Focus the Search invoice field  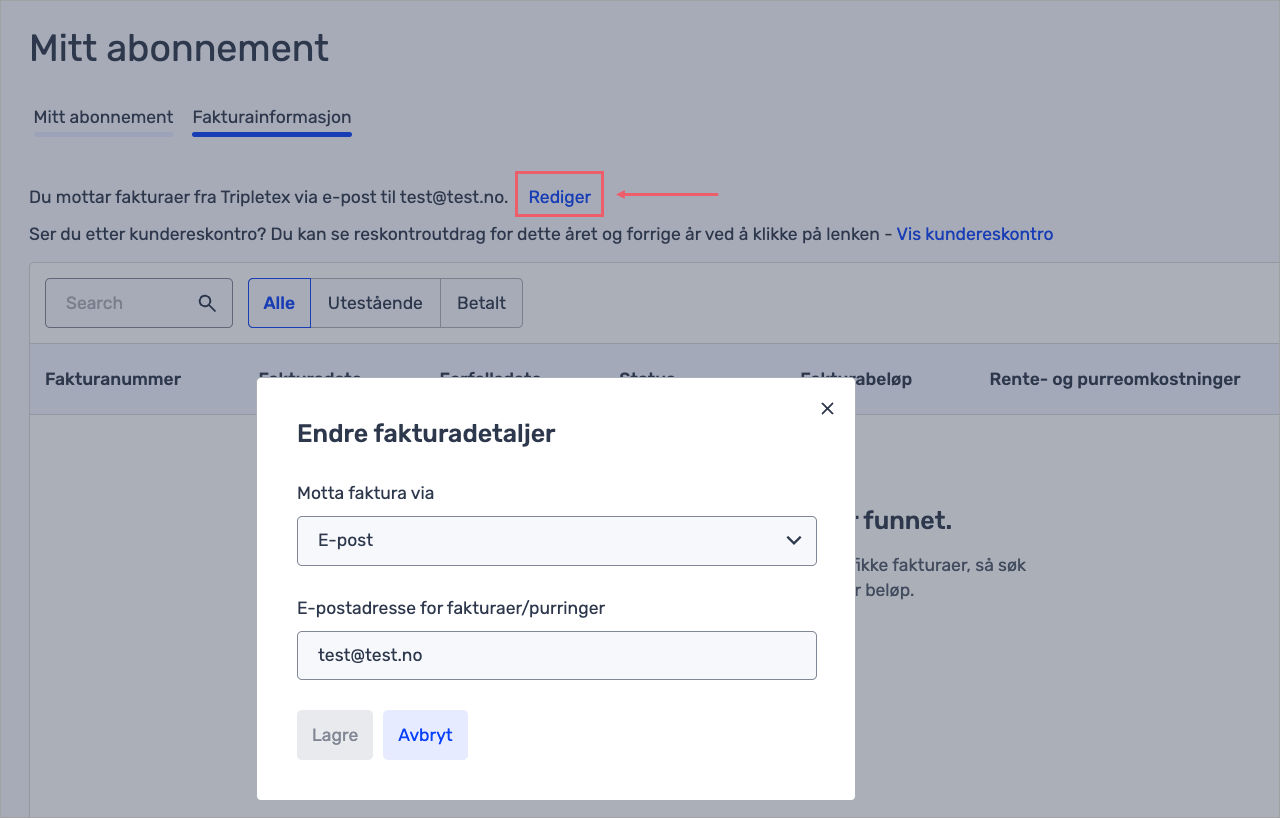(125, 303)
